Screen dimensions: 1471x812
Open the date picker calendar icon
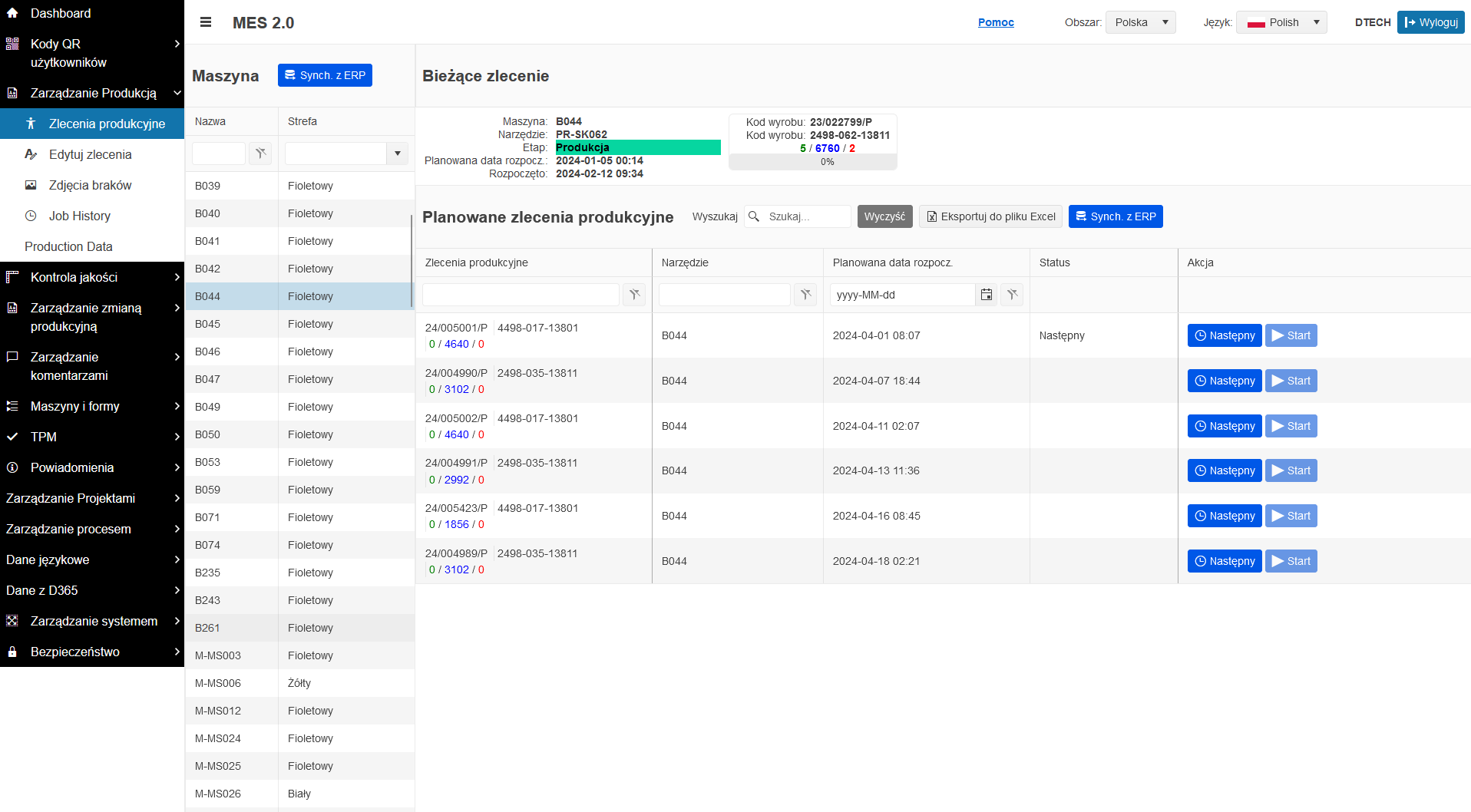tap(987, 295)
